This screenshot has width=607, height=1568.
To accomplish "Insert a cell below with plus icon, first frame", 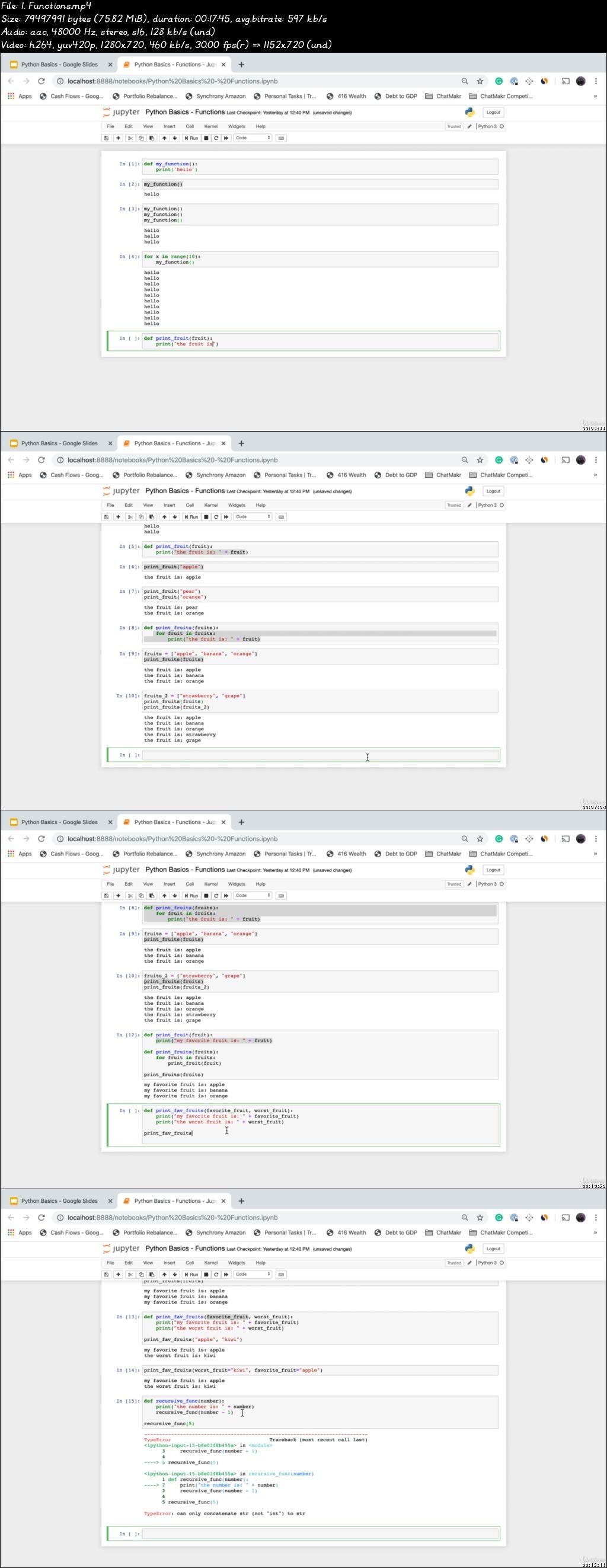I will coord(118,138).
